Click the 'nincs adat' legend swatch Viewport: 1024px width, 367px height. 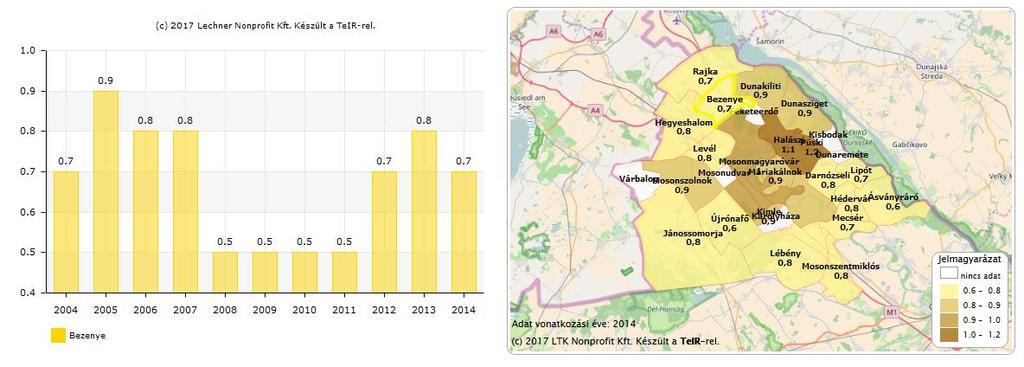948,274
